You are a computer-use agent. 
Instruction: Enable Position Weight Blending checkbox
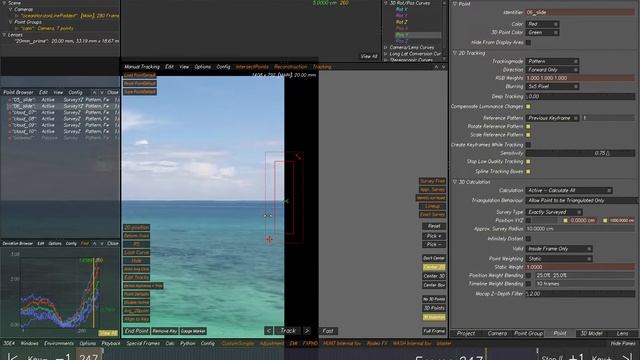528,276
